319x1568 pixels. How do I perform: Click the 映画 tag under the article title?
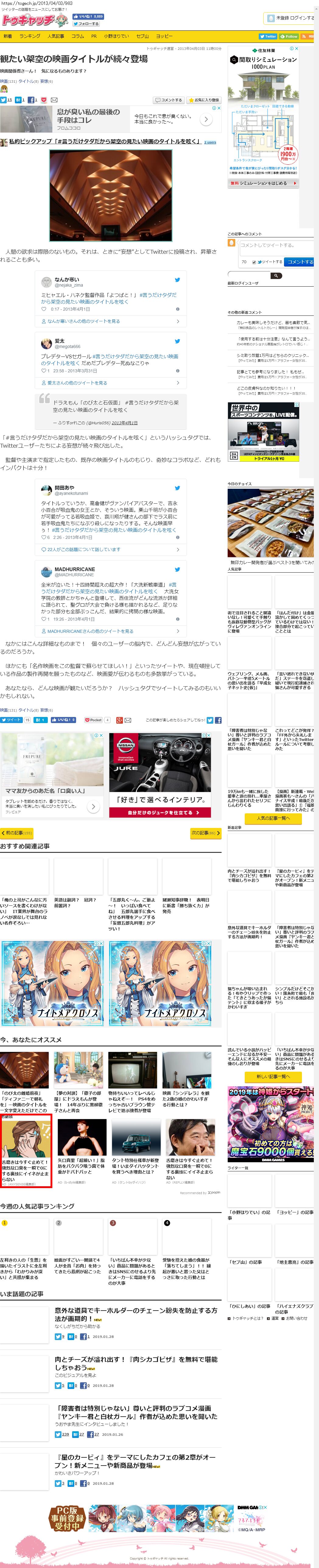pos(4,81)
